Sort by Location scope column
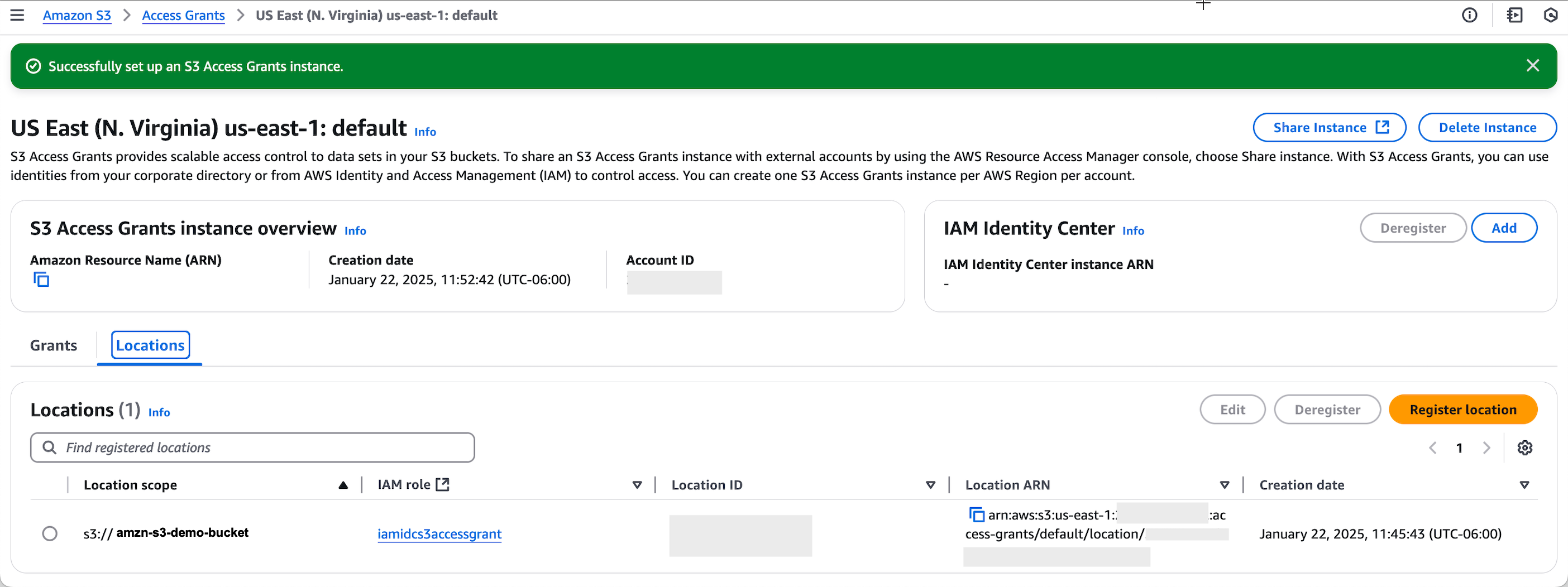This screenshot has height=587, width=1568. click(343, 485)
